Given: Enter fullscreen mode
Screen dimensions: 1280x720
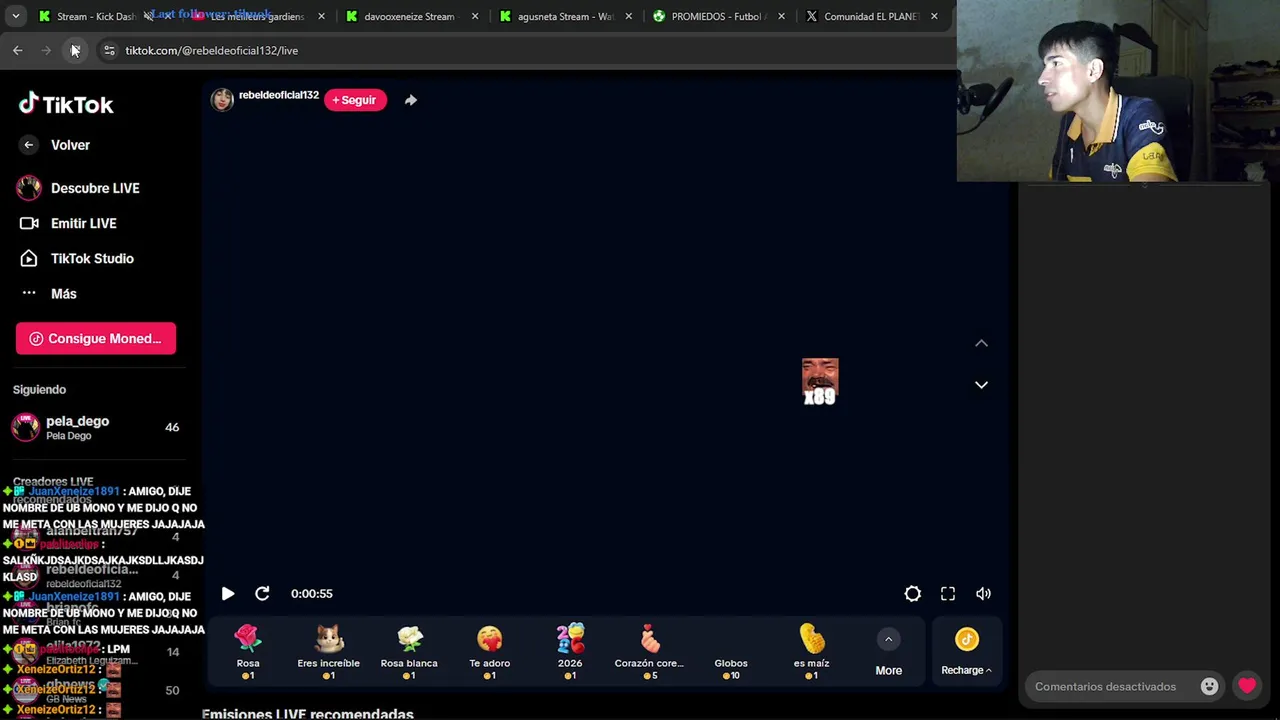Looking at the screenshot, I should coord(948,594).
